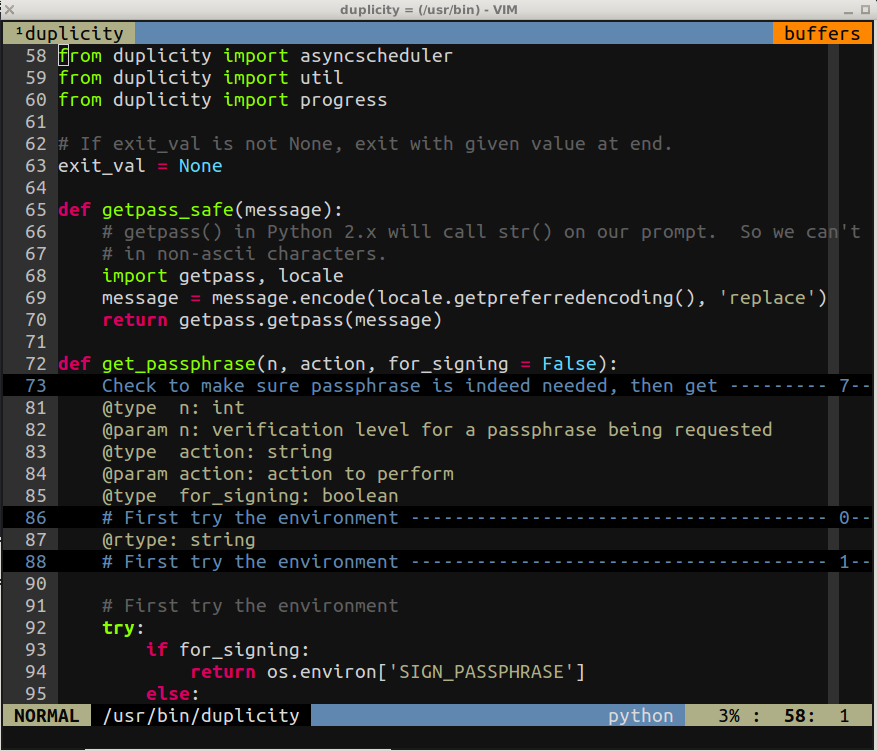
Task: Click the superscript buffer number on duplicity tab
Action: pyautogui.click(x=22, y=31)
